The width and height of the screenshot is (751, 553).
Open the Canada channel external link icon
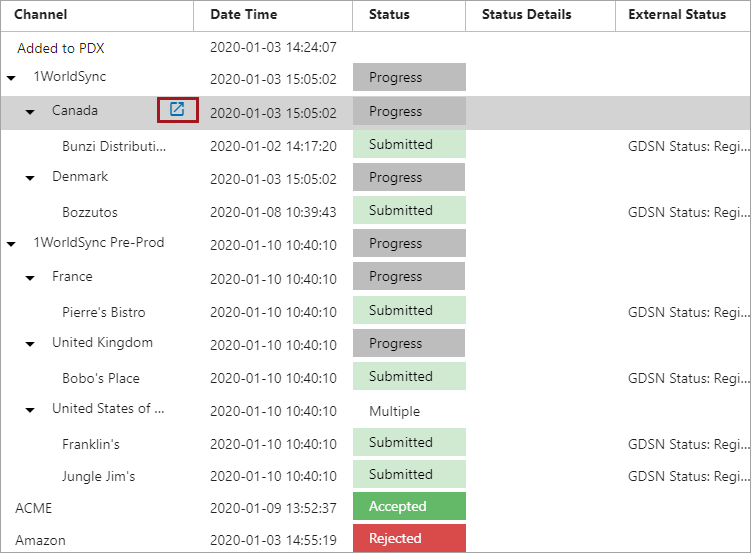coord(177,110)
